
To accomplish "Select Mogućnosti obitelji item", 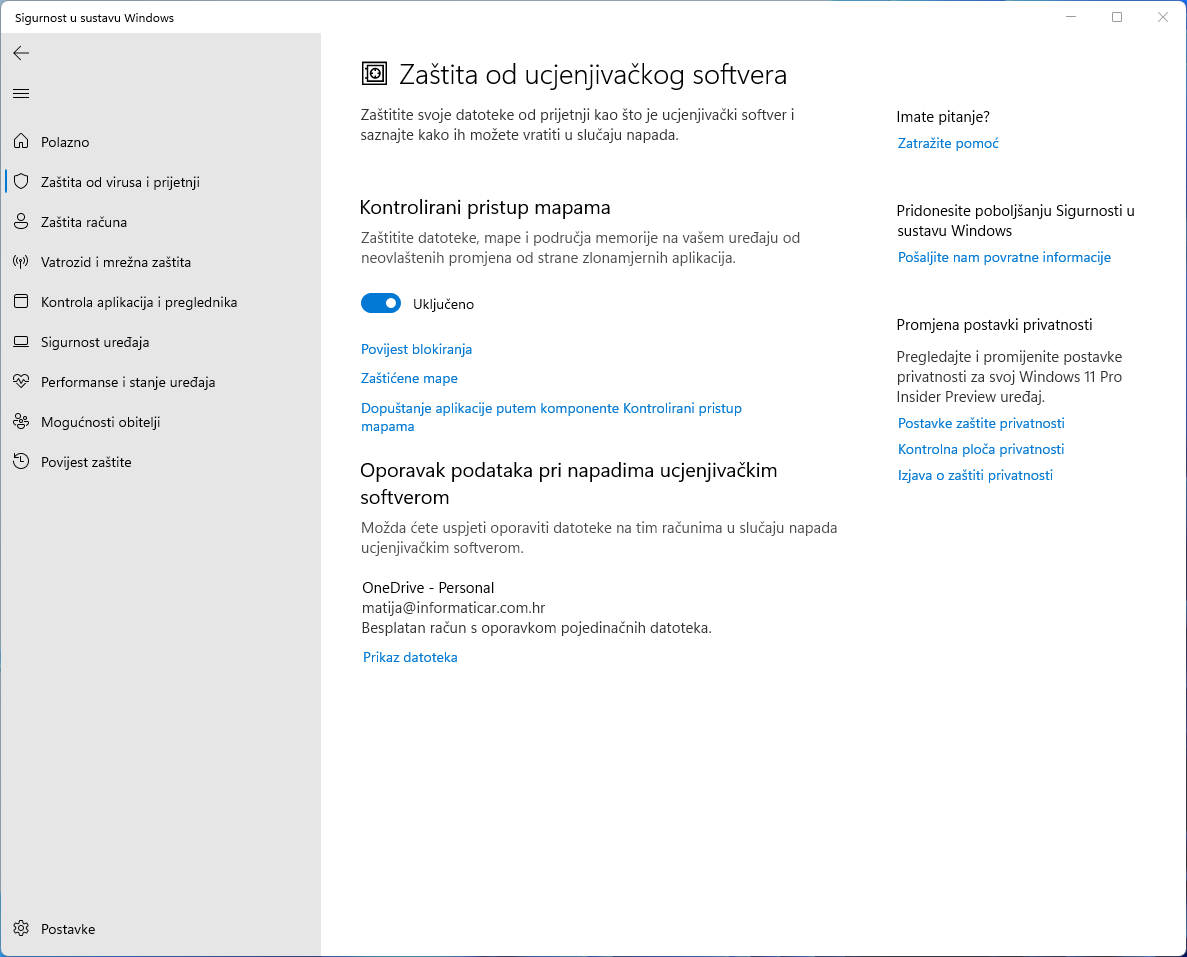I will [160, 422].
